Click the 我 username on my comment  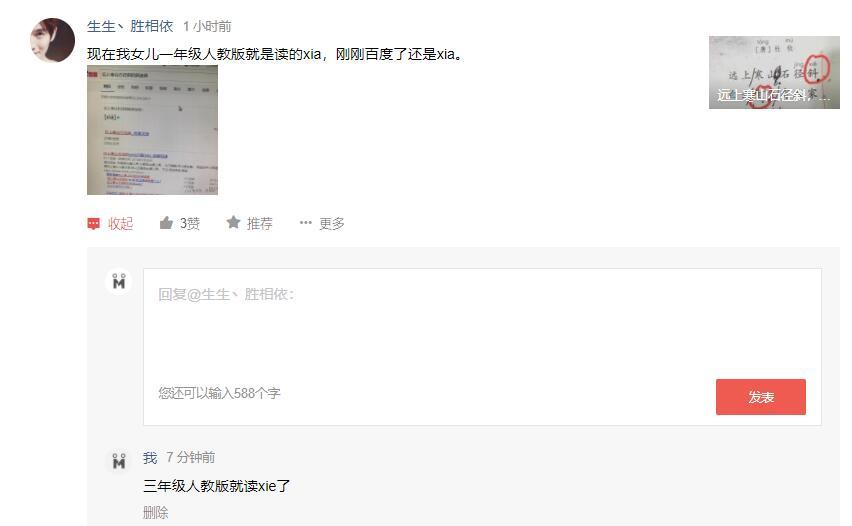tap(150, 458)
